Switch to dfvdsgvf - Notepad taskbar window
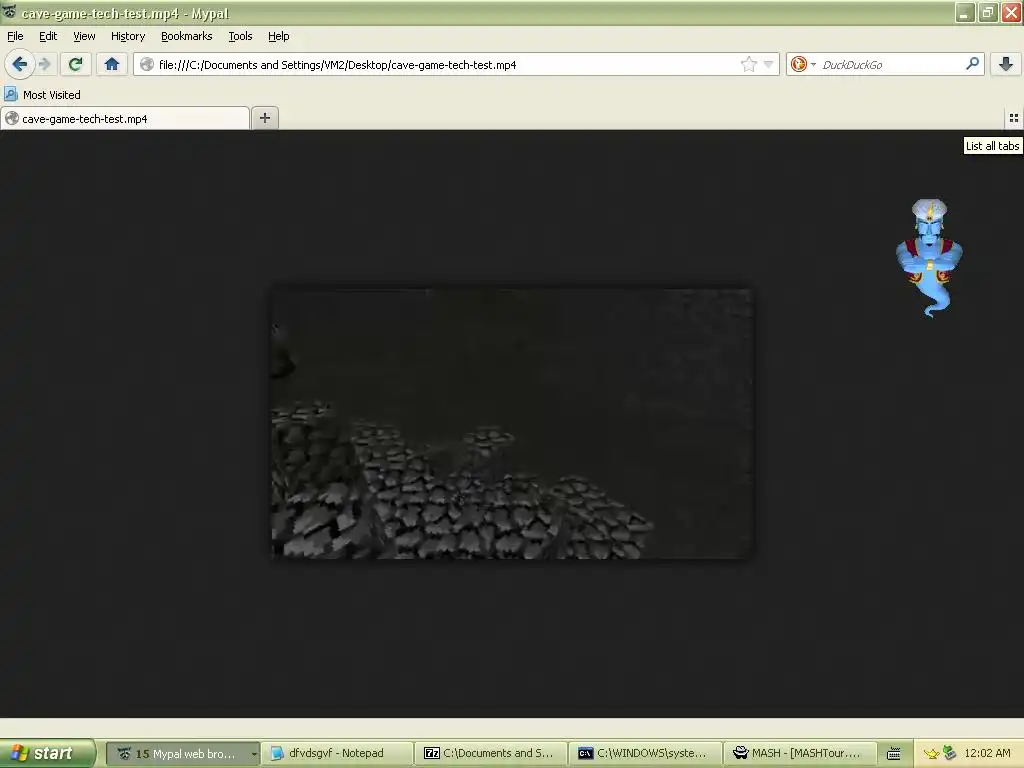1024x768 pixels. [337, 753]
